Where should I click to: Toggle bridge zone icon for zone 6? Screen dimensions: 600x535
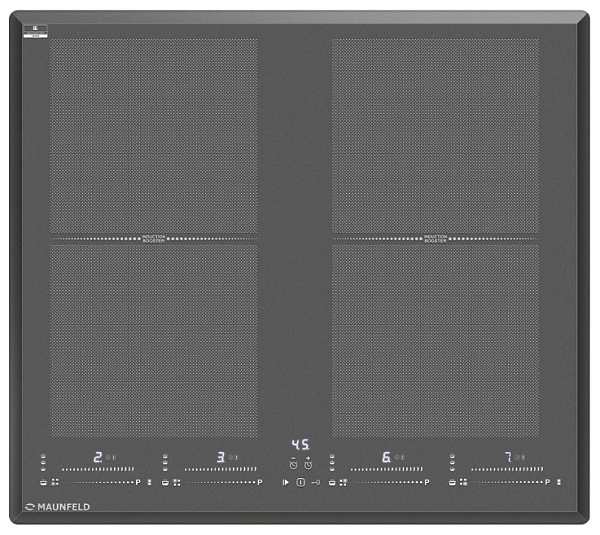coord(343,482)
